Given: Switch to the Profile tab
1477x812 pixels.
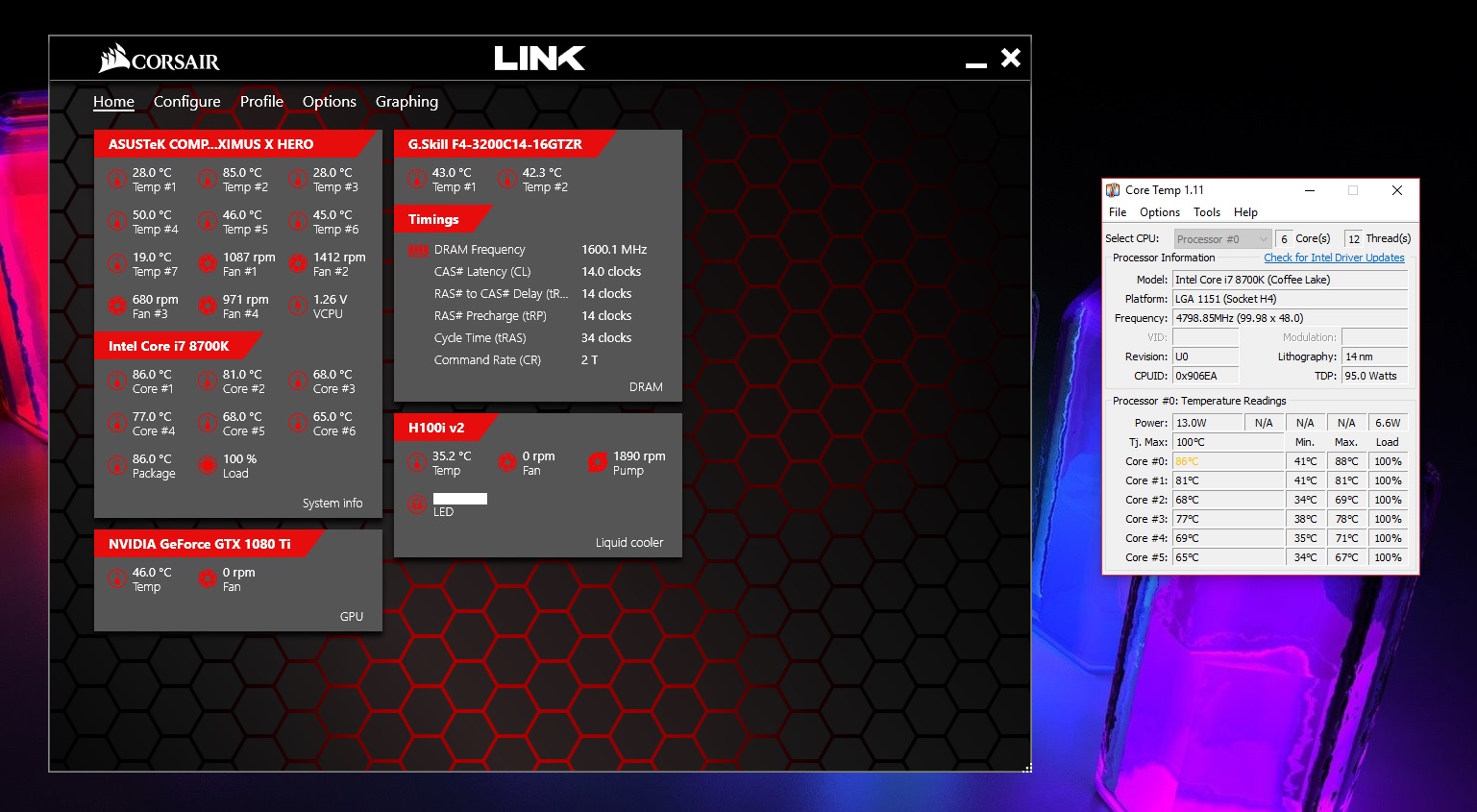Looking at the screenshot, I should [x=261, y=101].
